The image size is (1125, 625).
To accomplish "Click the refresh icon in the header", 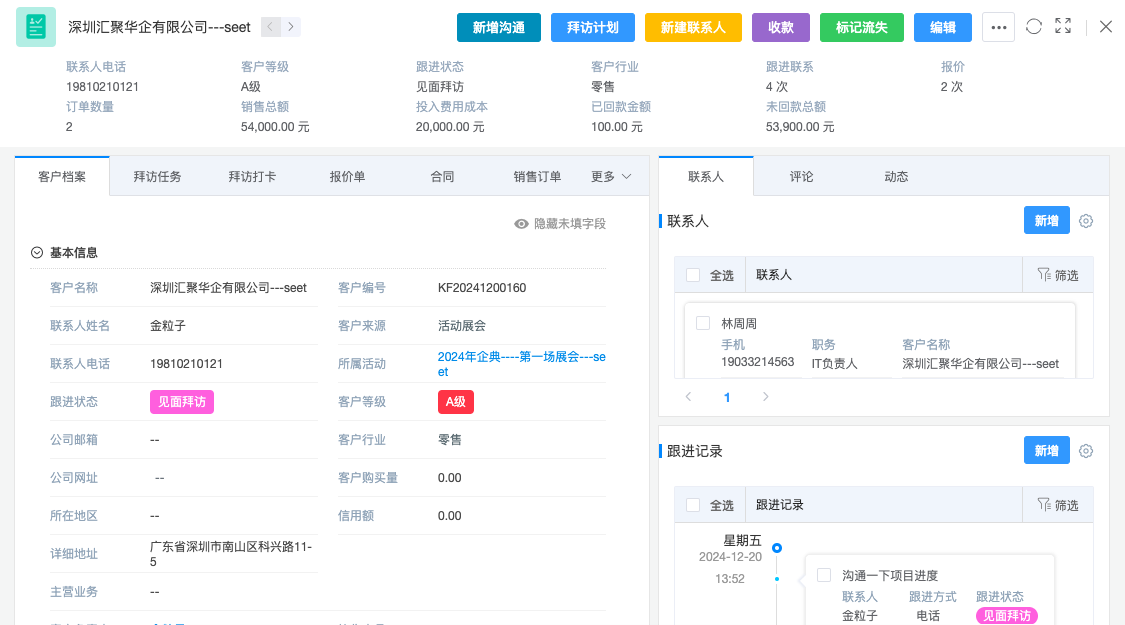I will [1034, 27].
